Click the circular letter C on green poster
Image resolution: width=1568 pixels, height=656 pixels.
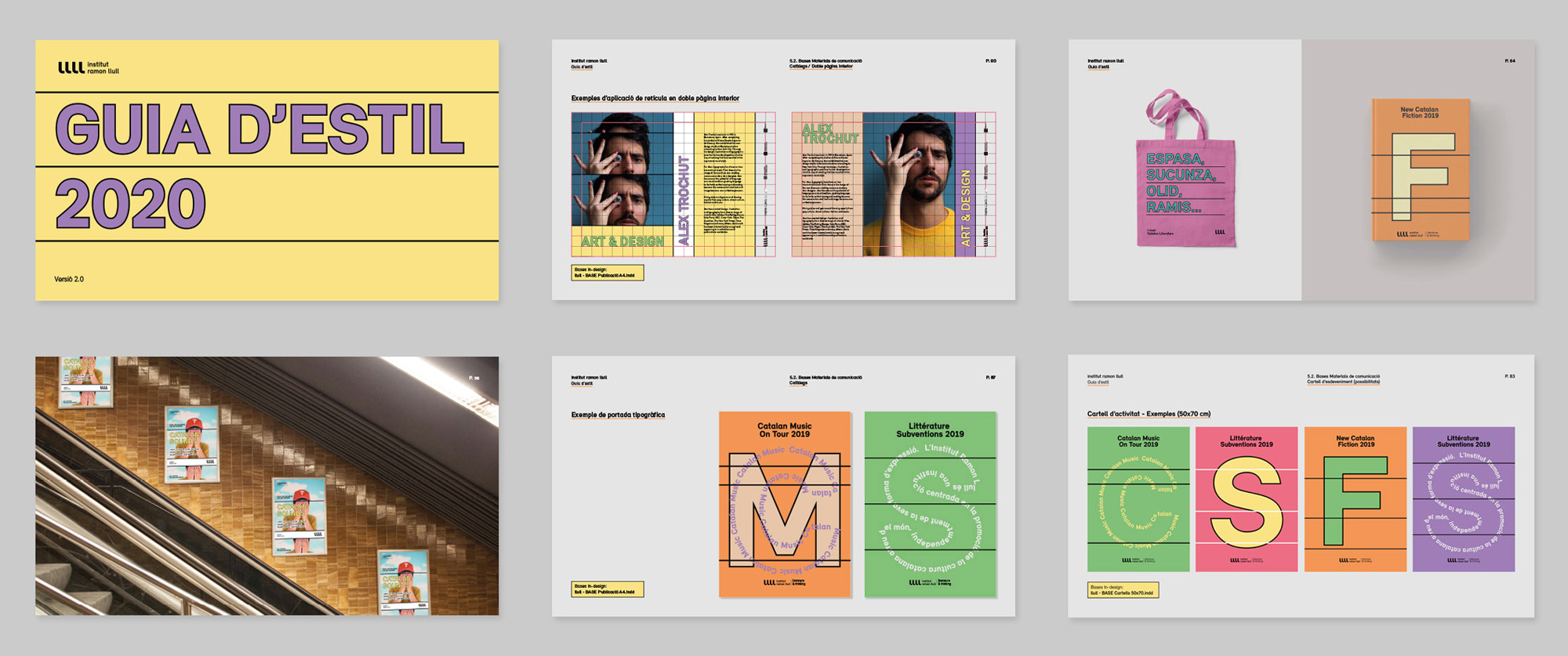coord(1138,502)
